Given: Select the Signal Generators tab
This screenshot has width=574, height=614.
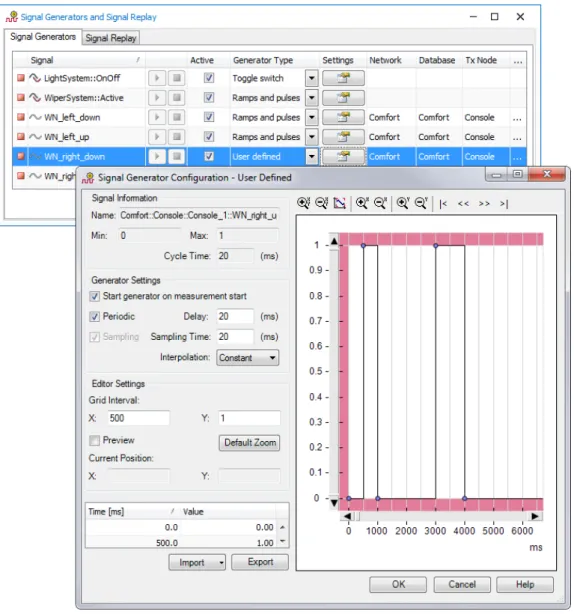Looking at the screenshot, I should (43, 37).
